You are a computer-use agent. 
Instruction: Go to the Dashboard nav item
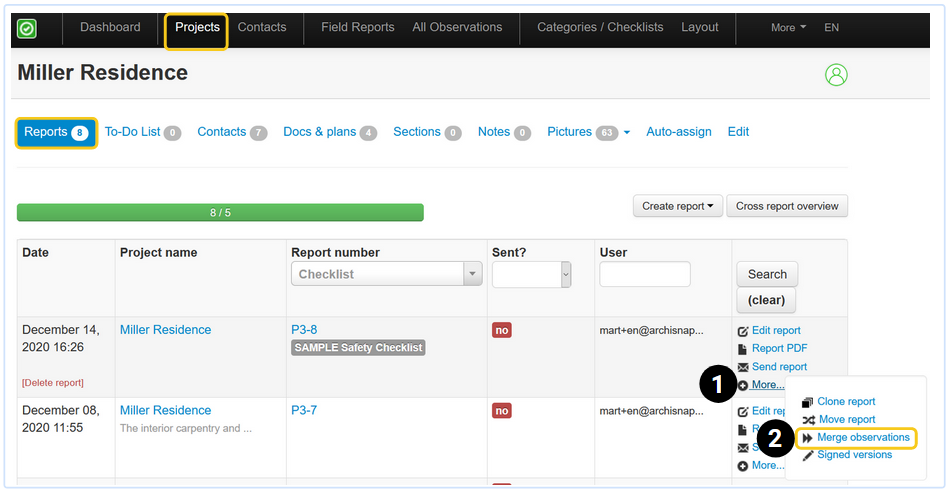(110, 27)
